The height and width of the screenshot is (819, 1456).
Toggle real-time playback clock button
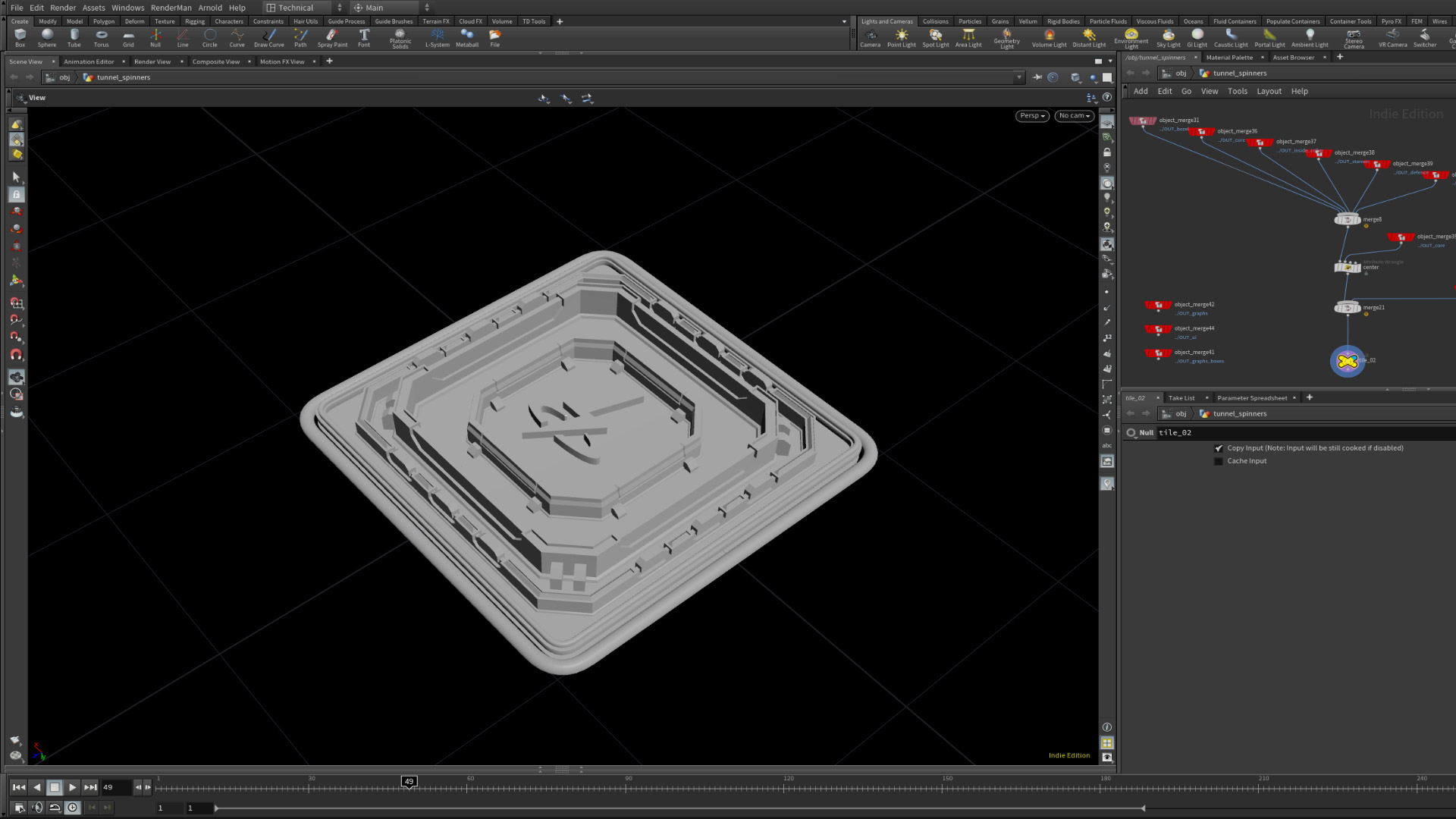73,808
